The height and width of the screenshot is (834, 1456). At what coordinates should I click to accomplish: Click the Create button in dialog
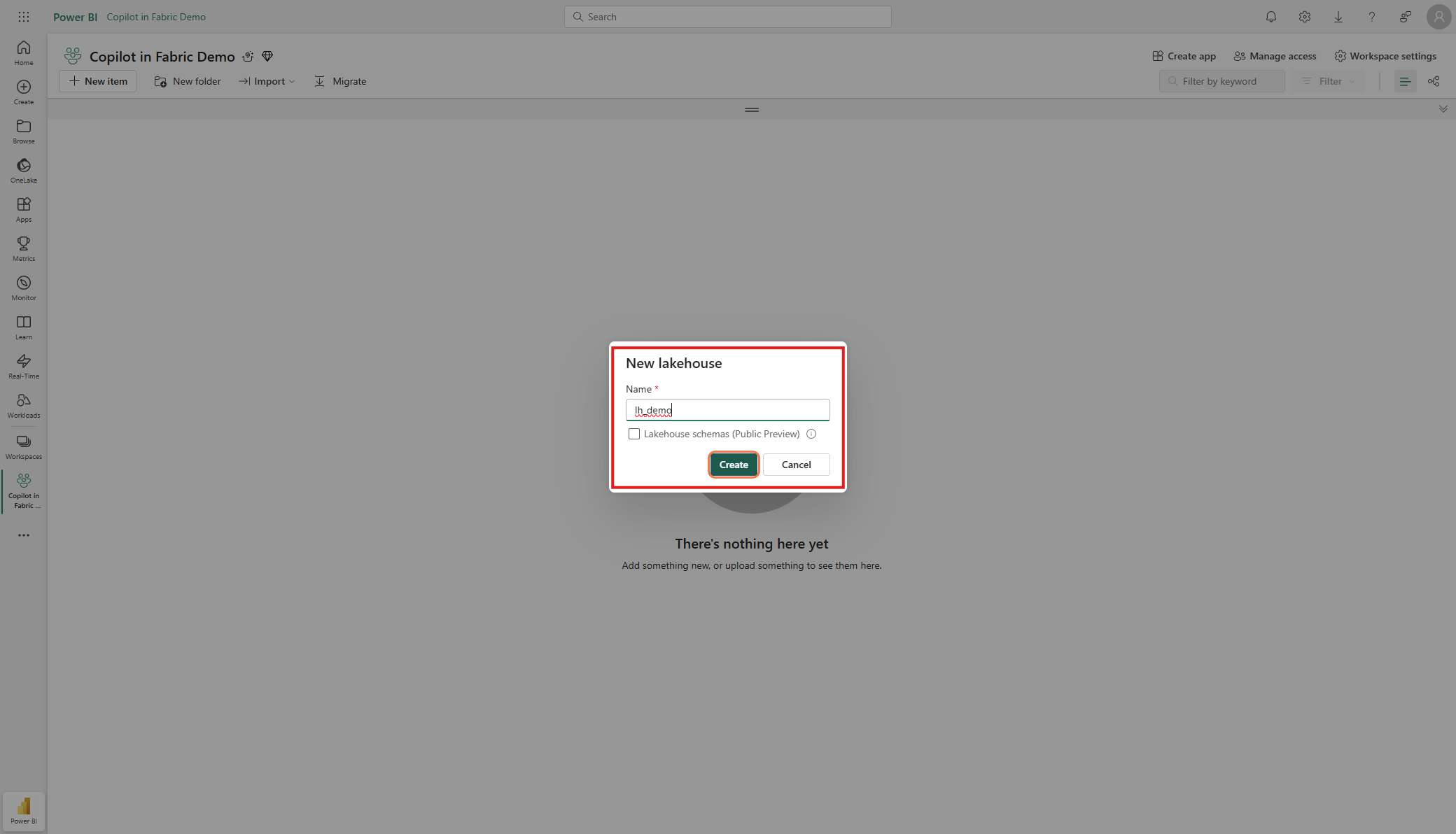pos(733,465)
